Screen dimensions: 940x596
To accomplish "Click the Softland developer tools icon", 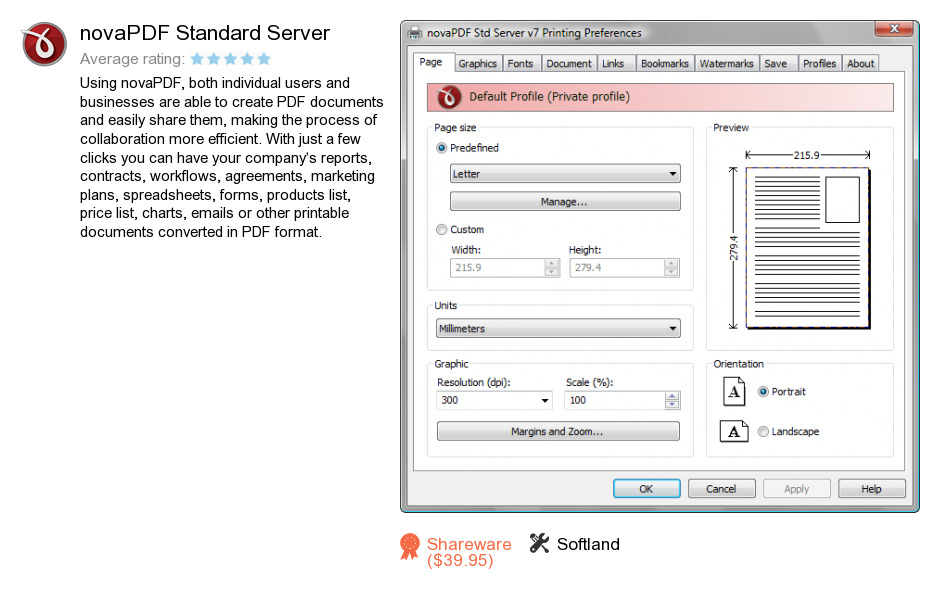I will [539, 543].
